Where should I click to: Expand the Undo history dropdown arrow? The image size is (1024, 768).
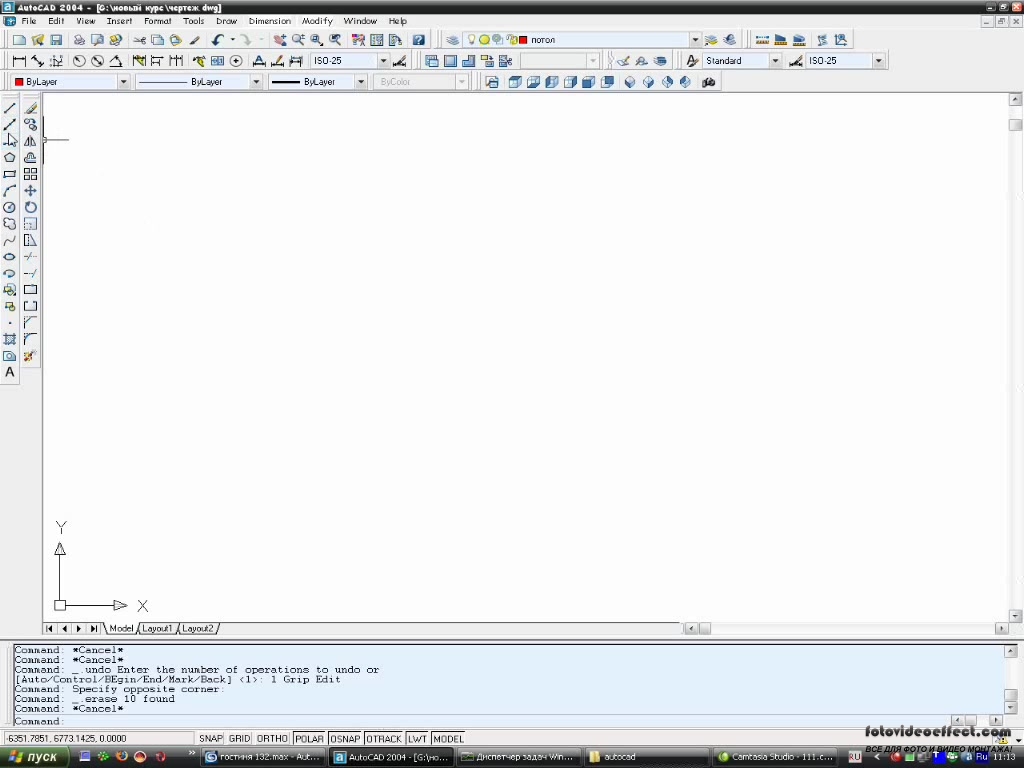[232, 40]
